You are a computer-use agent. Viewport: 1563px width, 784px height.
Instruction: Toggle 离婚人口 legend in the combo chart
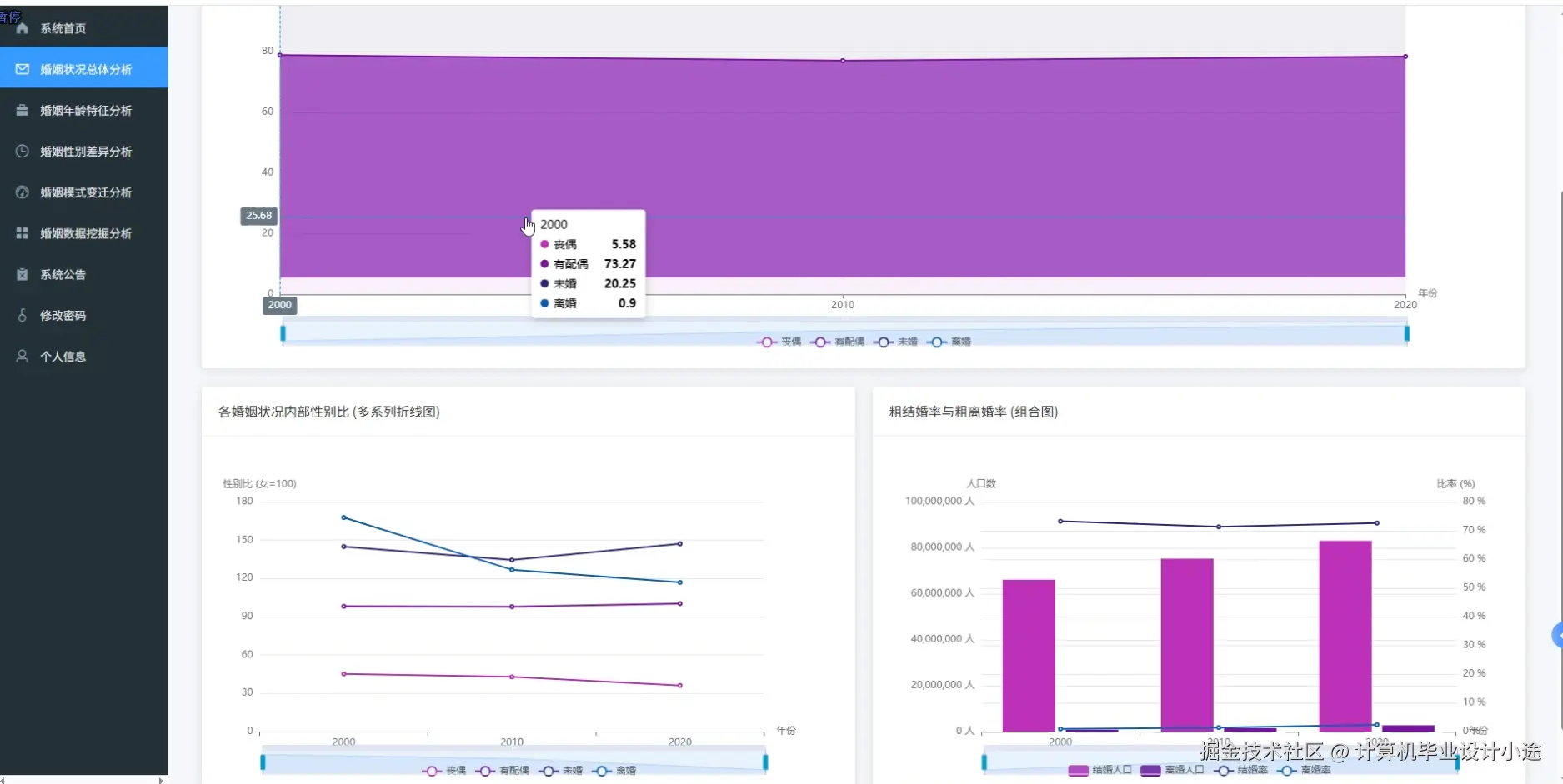click(1172, 770)
